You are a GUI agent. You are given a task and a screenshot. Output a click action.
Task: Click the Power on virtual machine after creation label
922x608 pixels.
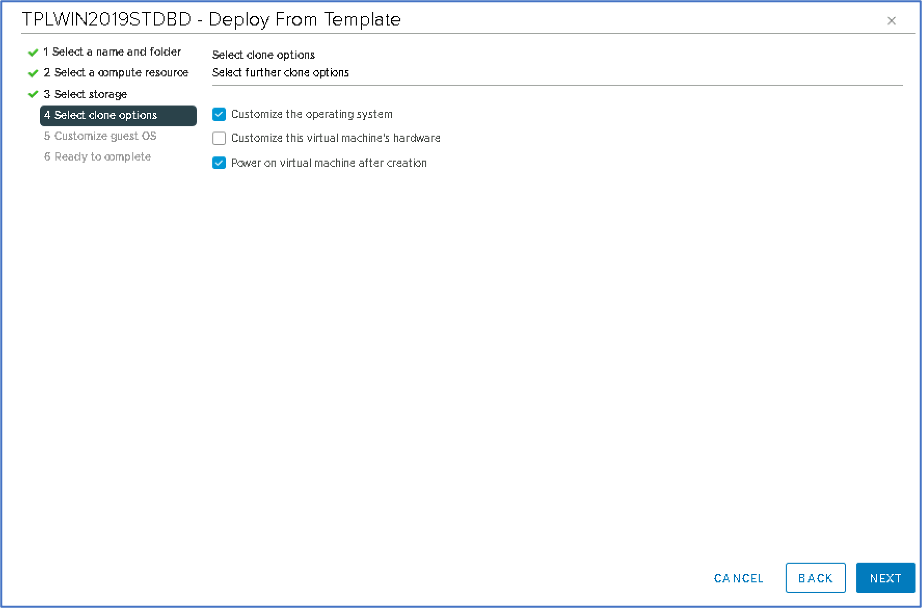point(328,163)
